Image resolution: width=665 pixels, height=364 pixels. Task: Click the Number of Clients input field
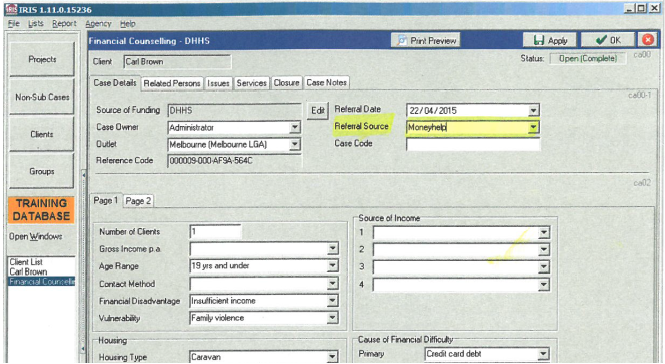click(x=215, y=232)
